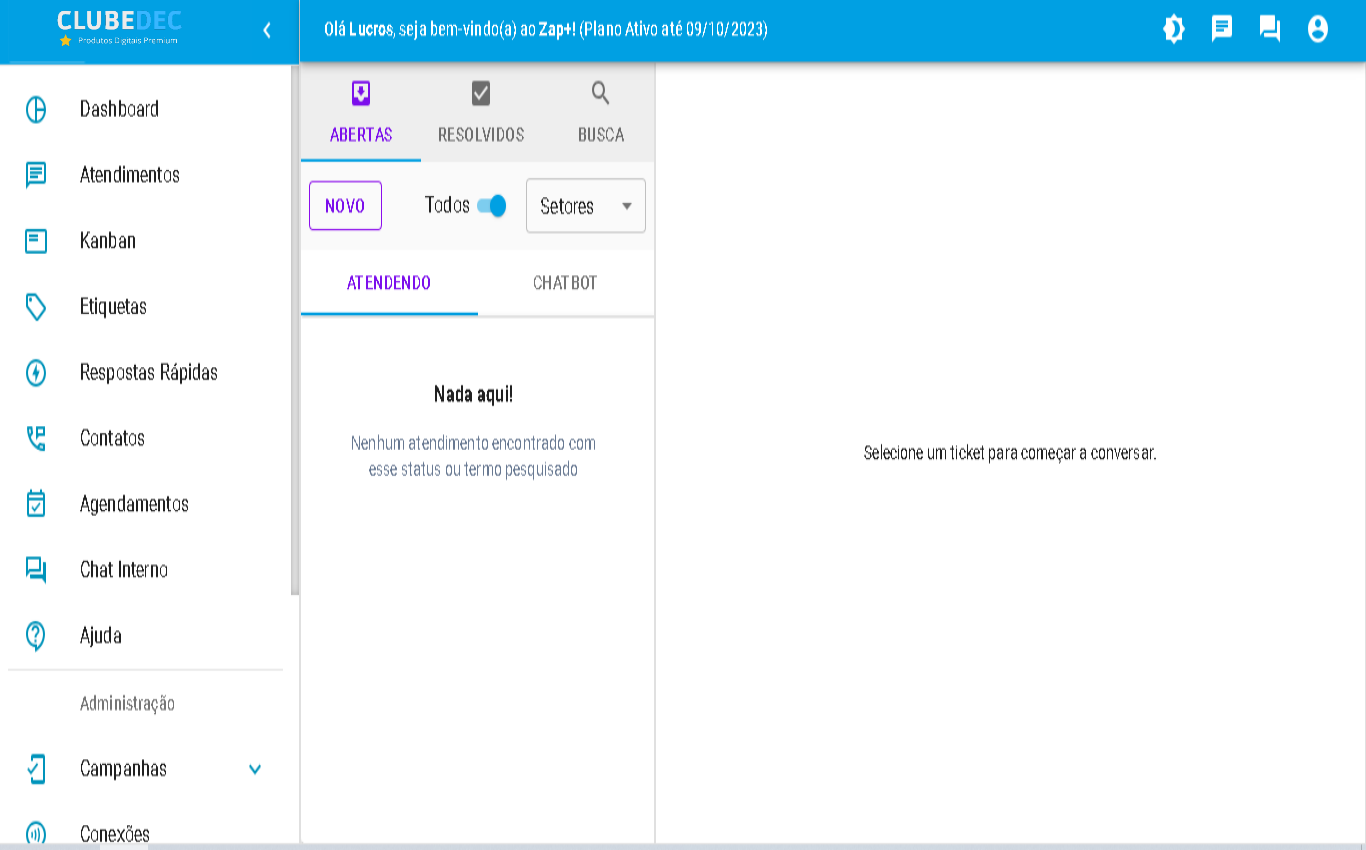Click the NOVO button
Viewport: 1366px width, 850px height.
(x=345, y=206)
